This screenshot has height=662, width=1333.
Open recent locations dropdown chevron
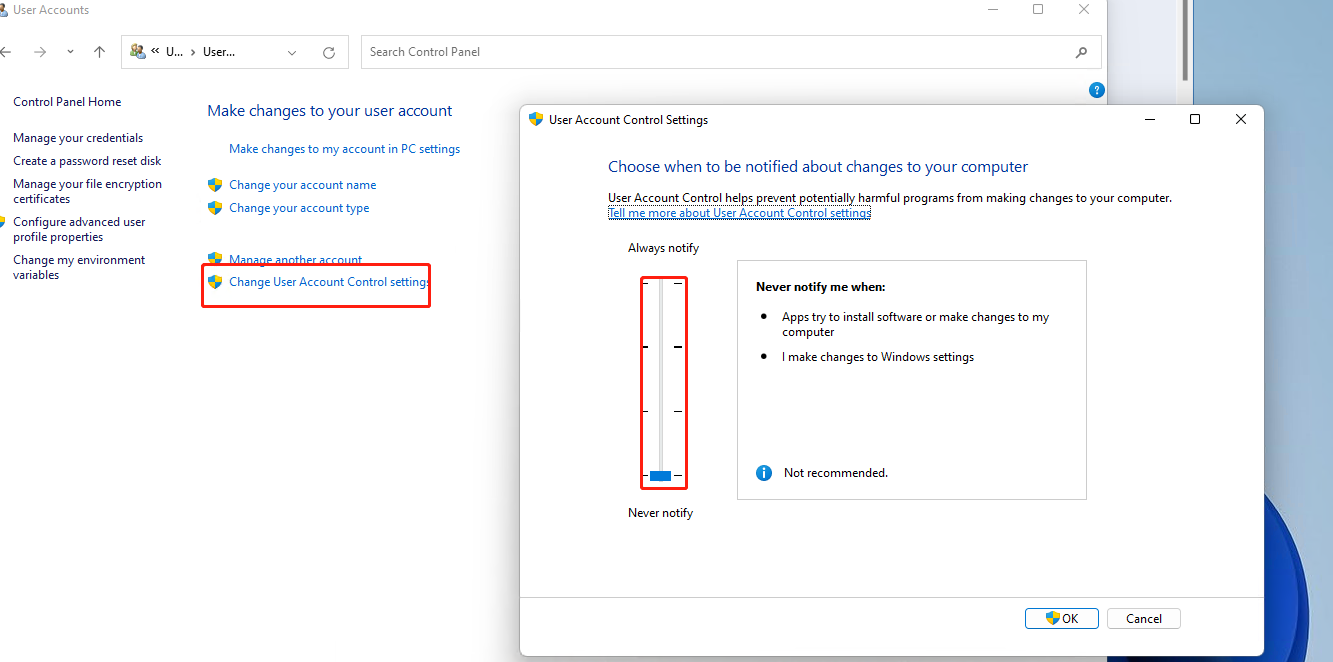pos(70,52)
